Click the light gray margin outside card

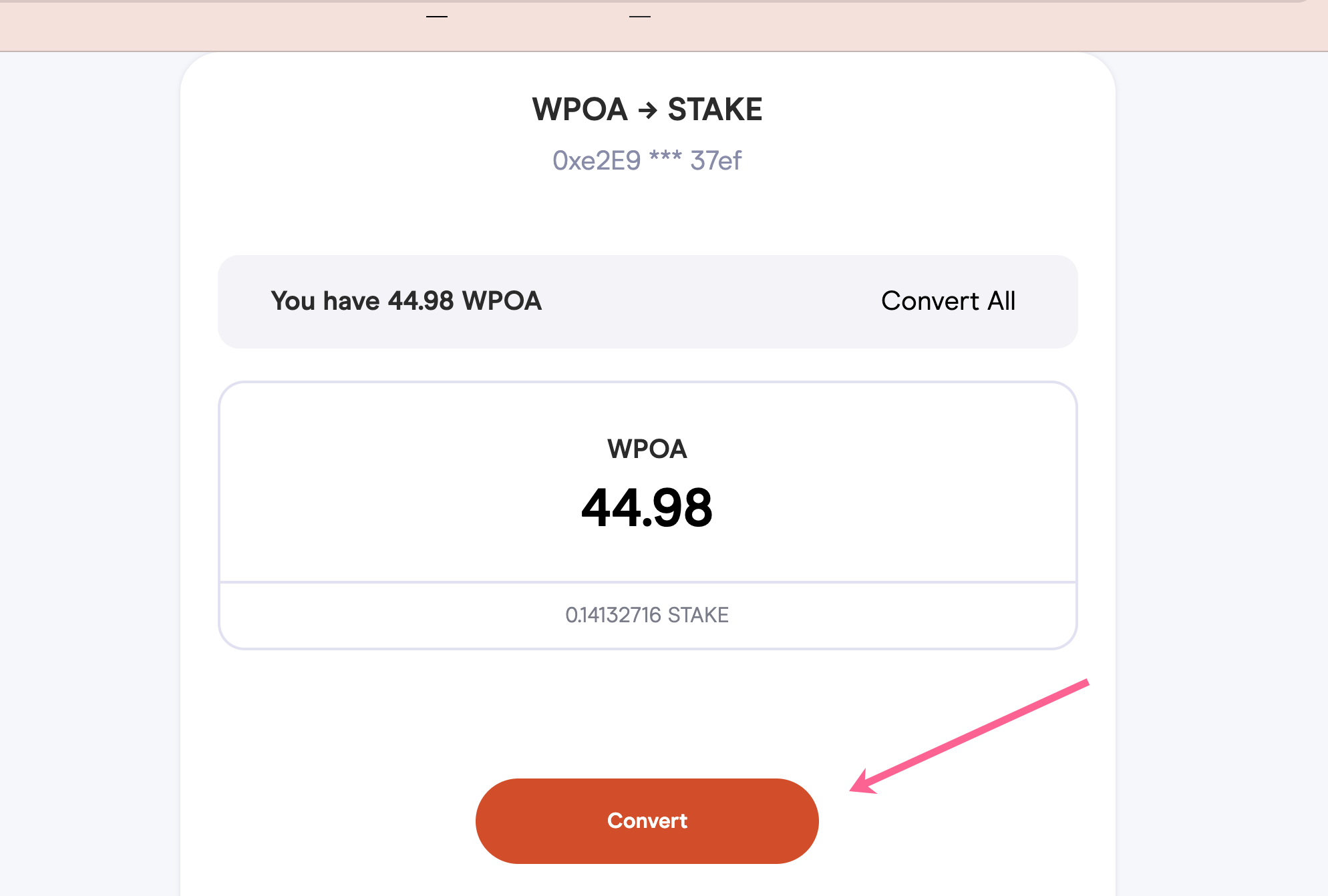(87, 467)
